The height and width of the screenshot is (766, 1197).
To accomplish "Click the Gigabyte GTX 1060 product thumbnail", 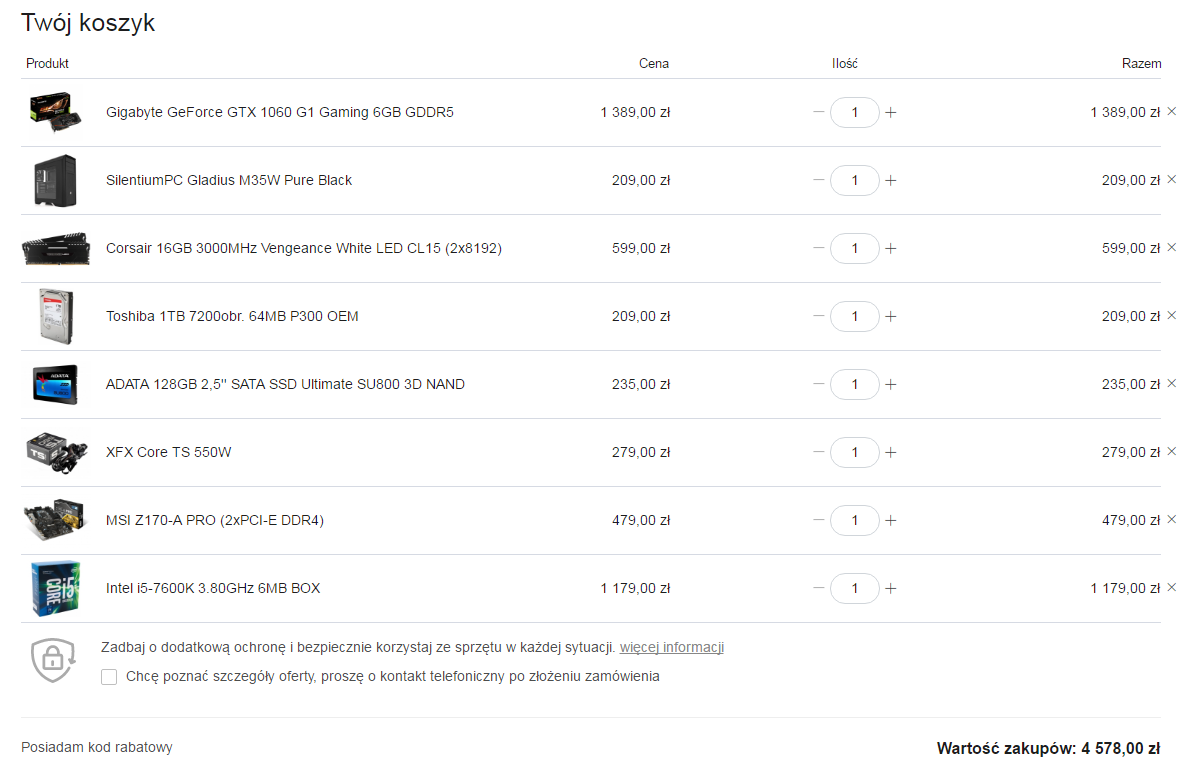I will tap(55, 112).
